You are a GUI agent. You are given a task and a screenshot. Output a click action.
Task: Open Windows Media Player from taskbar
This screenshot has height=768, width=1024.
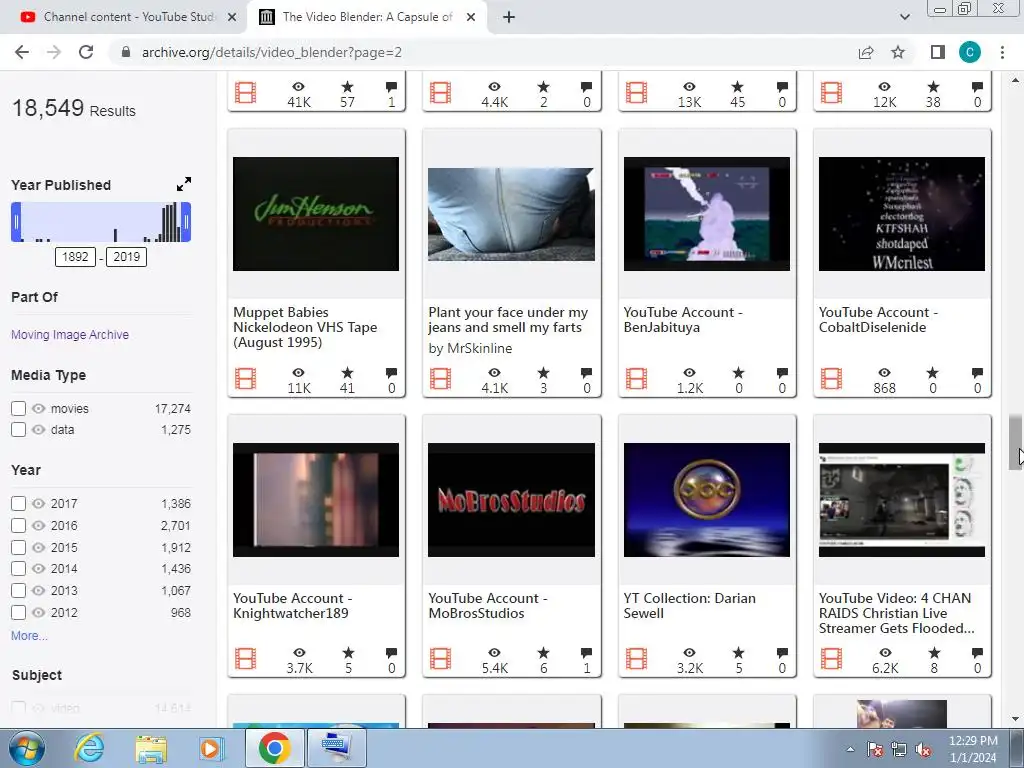pos(212,748)
